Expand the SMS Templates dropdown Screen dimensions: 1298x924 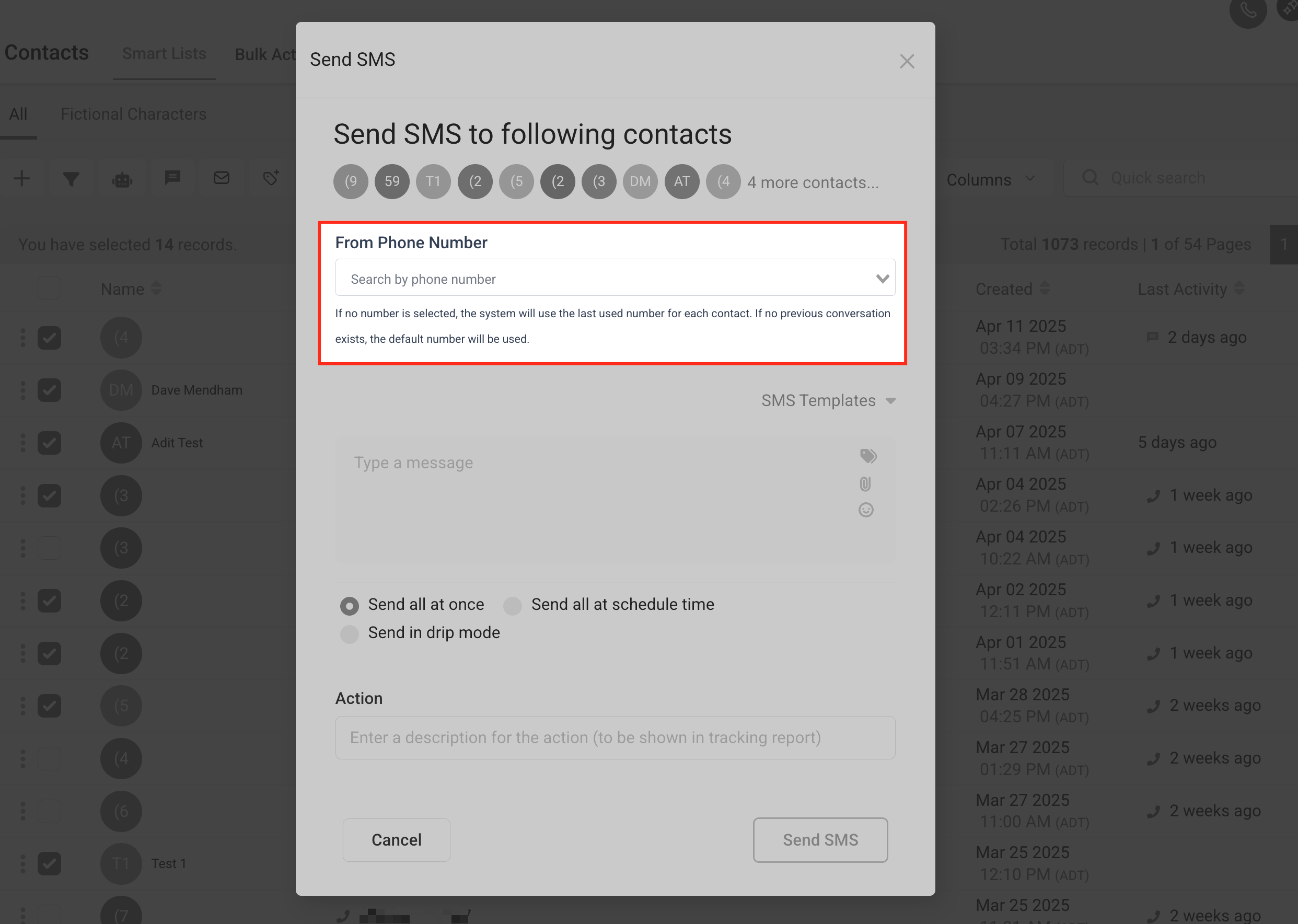[828, 400]
